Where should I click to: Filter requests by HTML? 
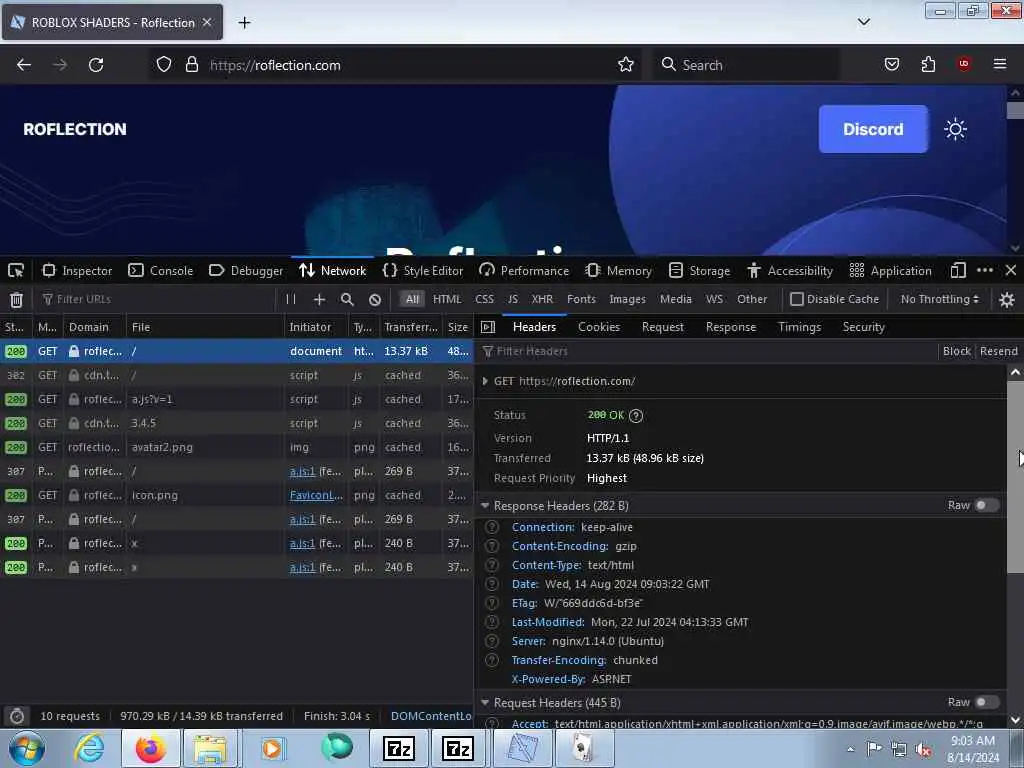[x=447, y=299]
